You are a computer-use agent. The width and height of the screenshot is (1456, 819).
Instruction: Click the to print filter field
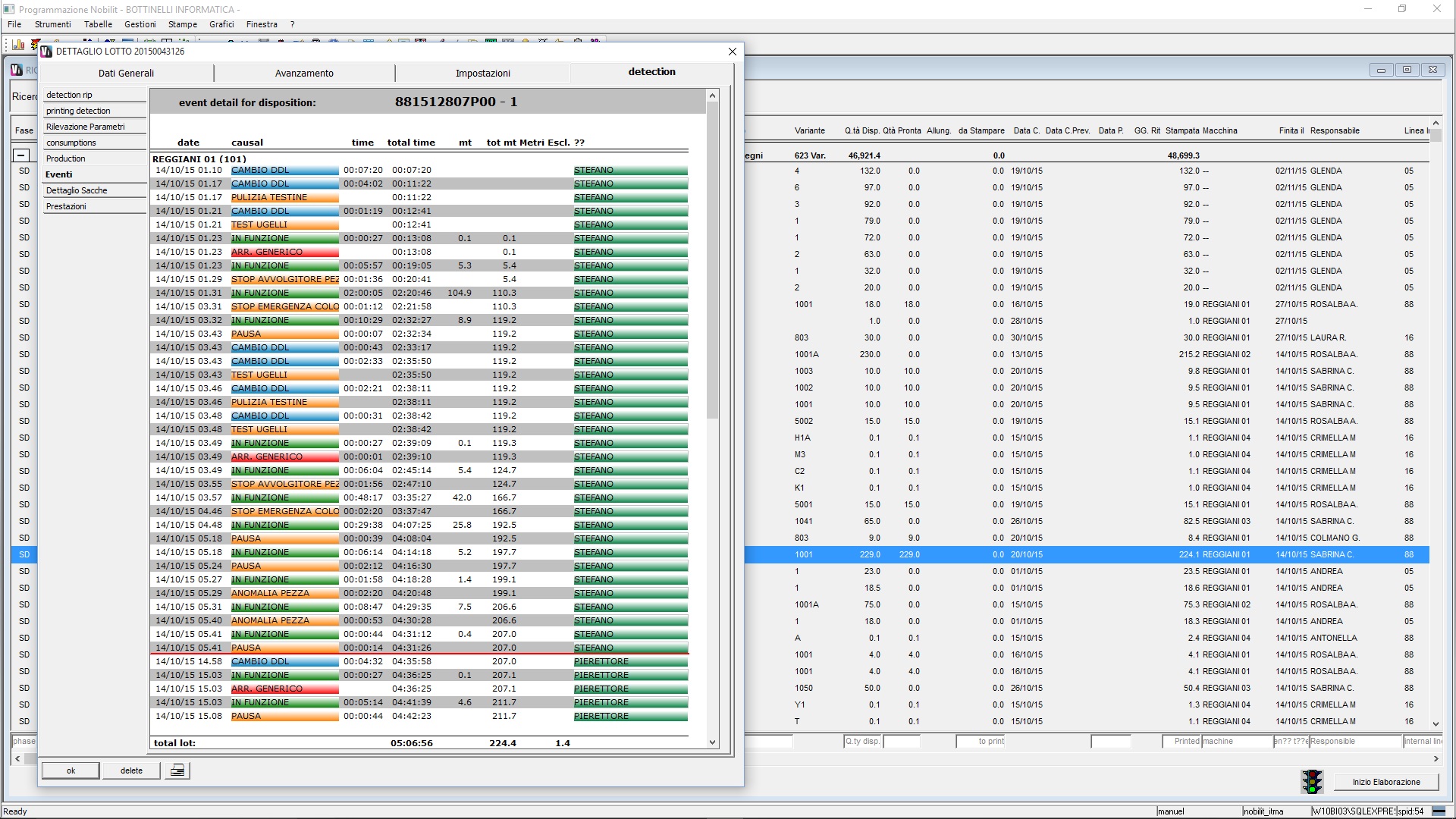tap(981, 742)
